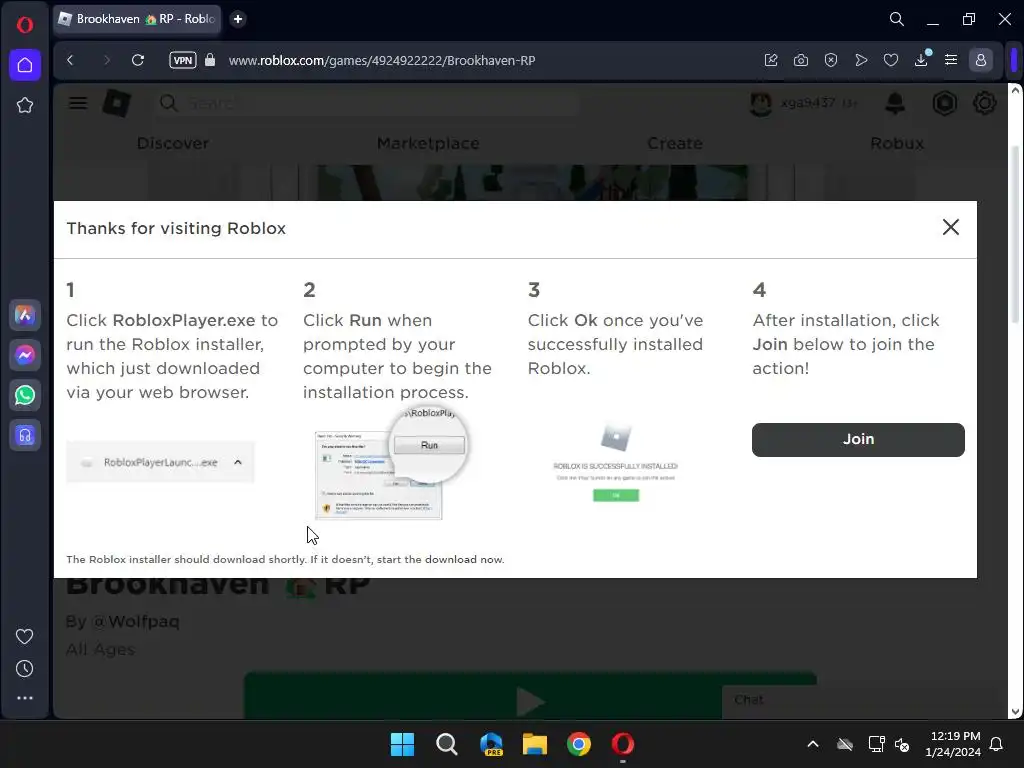
Task: Open the Create tab
Action: pos(675,143)
